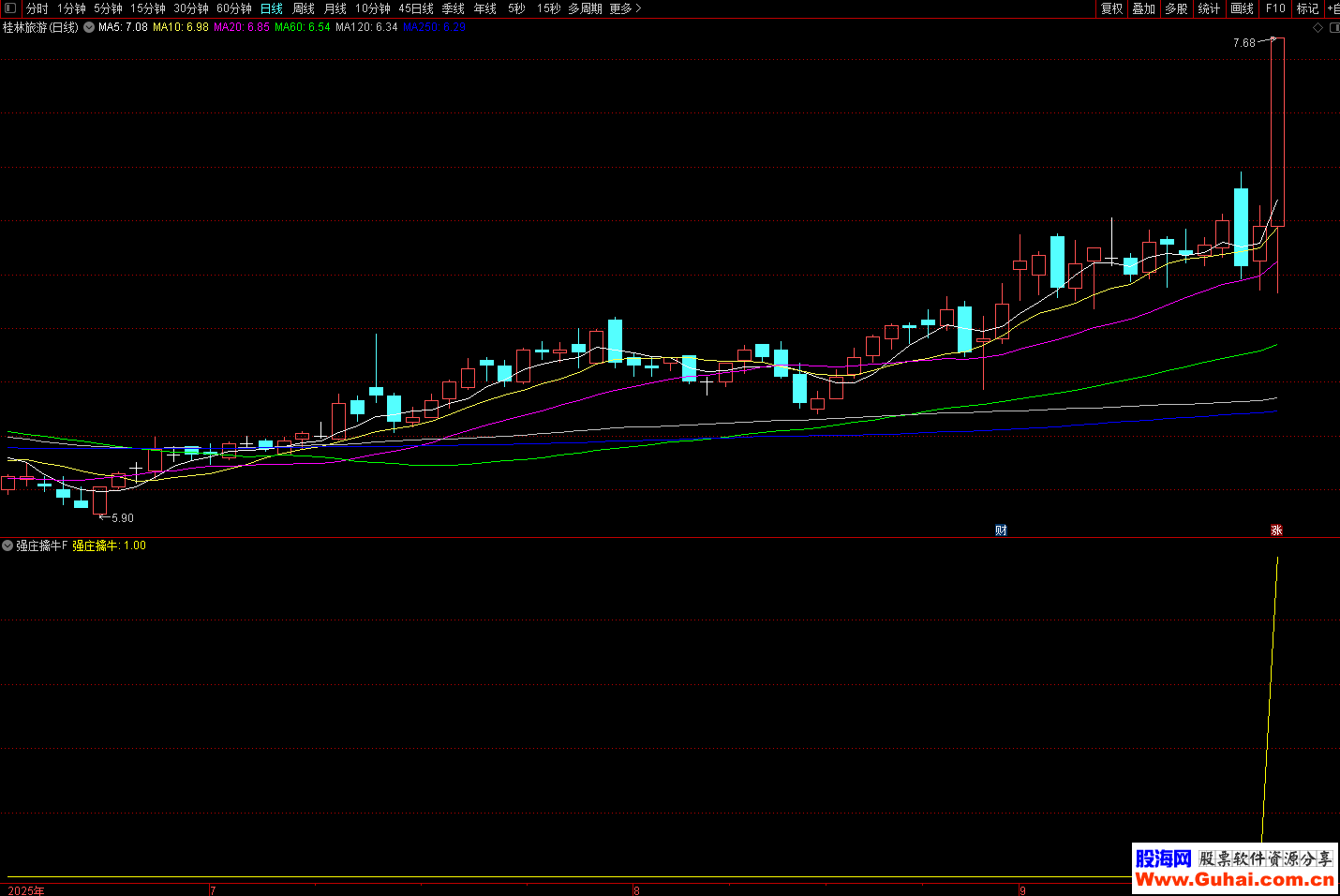This screenshot has width=1340, height=896.
Task: Select the 1分钟 period
Action: 71,8
